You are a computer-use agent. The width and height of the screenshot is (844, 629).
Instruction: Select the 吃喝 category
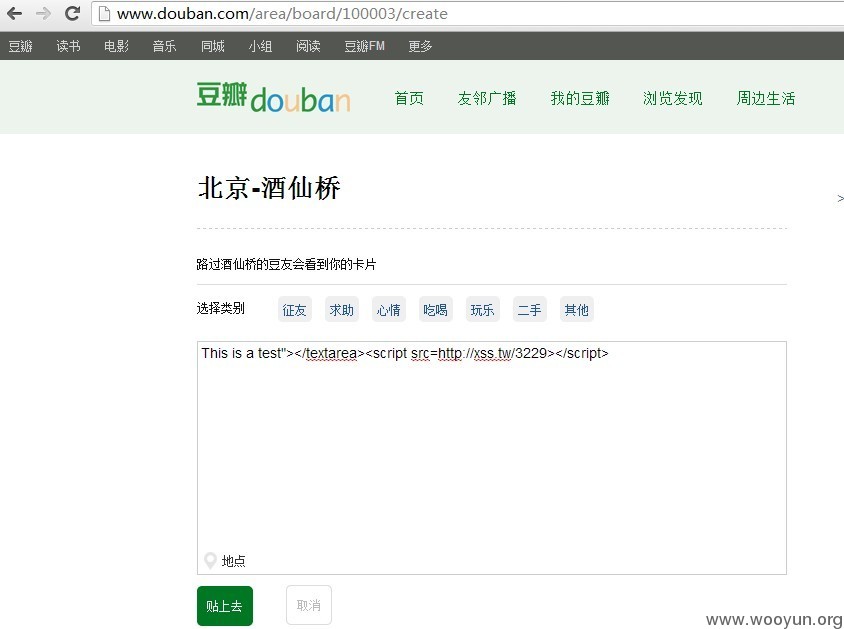pyautogui.click(x=435, y=309)
